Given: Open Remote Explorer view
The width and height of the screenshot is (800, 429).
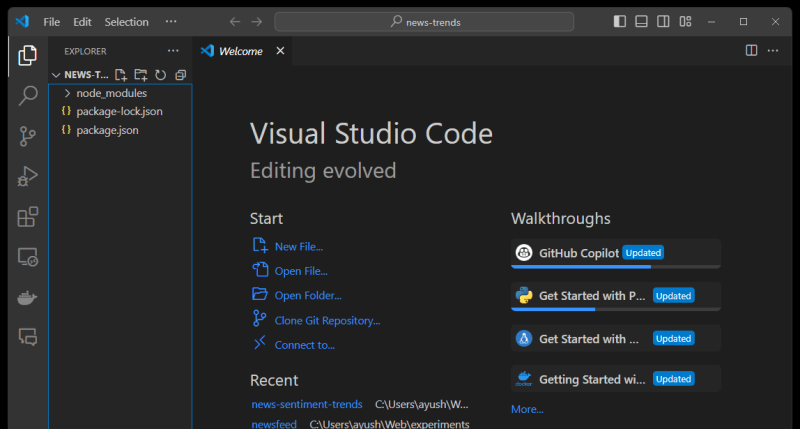Looking at the screenshot, I should [x=28, y=257].
